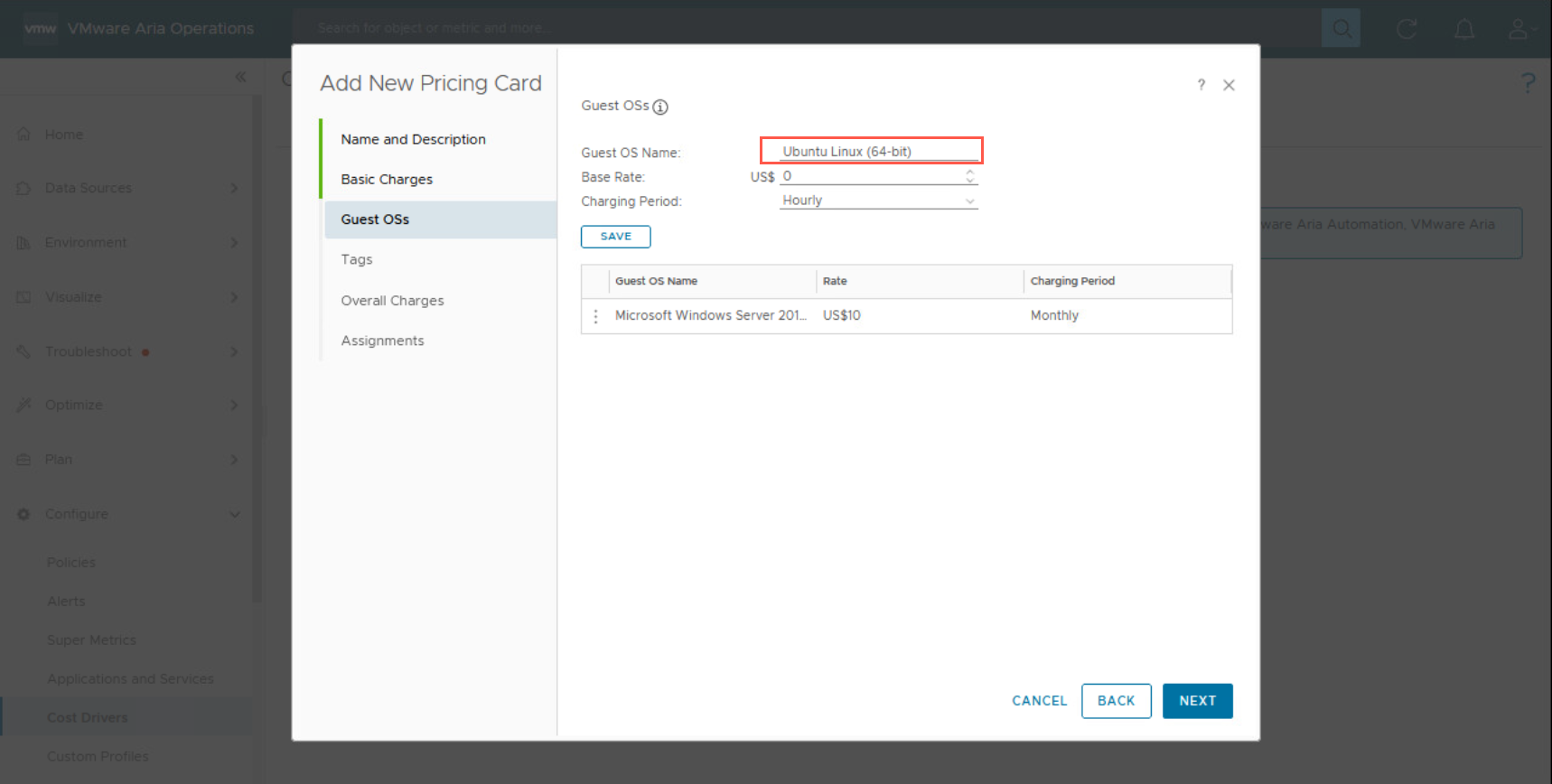Screen dimensions: 1552x784
Task: Switch to the Overall Charges step
Action: pyautogui.click(x=392, y=301)
